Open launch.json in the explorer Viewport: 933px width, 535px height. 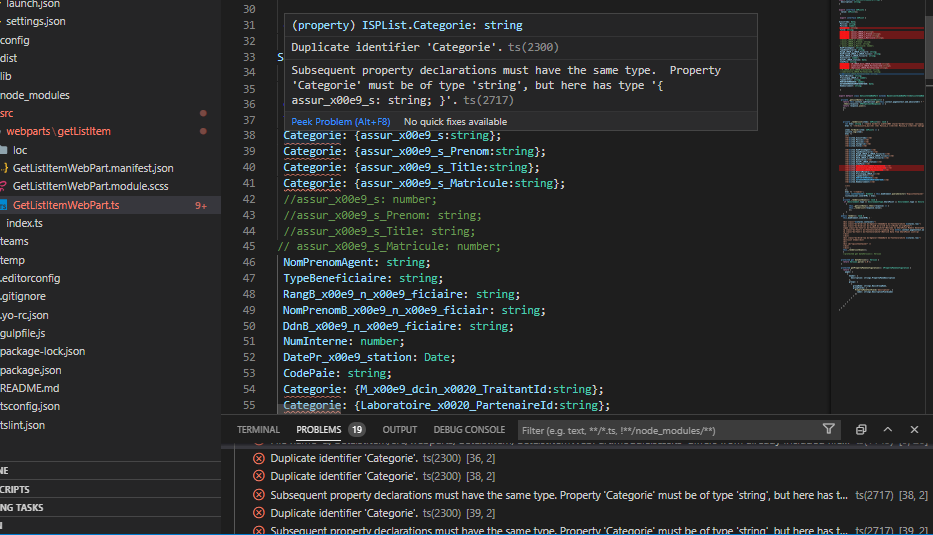pyautogui.click(x=33, y=4)
